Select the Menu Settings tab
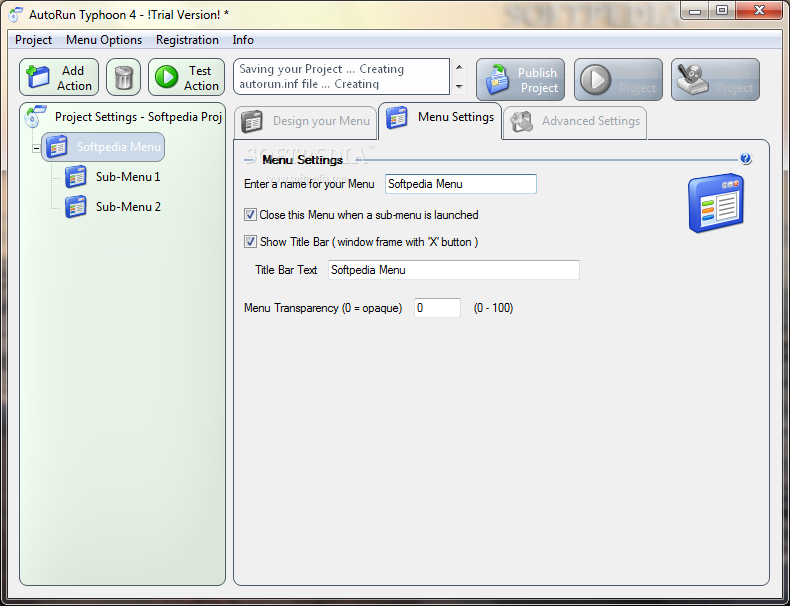The image size is (790, 606). (x=440, y=120)
